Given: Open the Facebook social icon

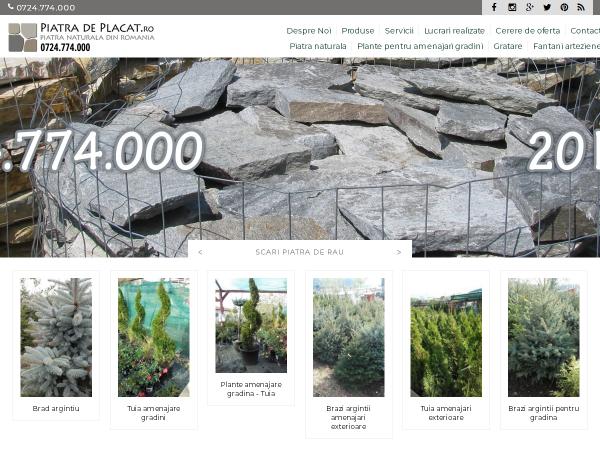Looking at the screenshot, I should tap(494, 7).
